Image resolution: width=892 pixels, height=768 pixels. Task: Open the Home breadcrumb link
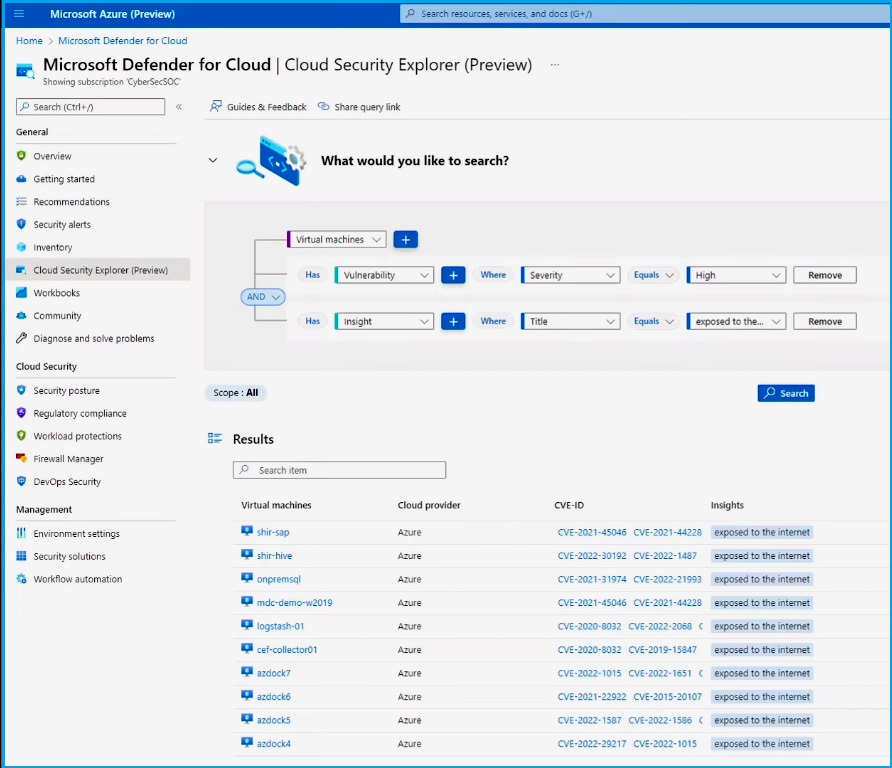(x=29, y=40)
